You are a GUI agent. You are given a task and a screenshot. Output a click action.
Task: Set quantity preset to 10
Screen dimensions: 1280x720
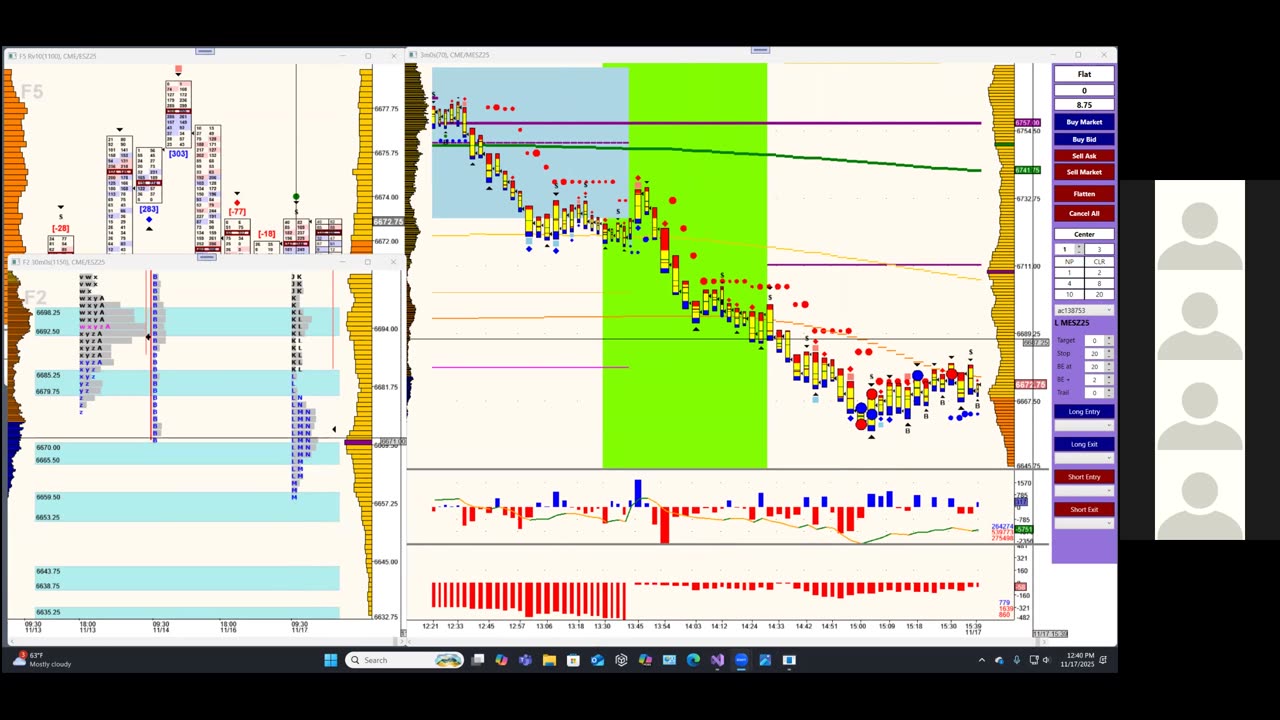pyautogui.click(x=1069, y=294)
